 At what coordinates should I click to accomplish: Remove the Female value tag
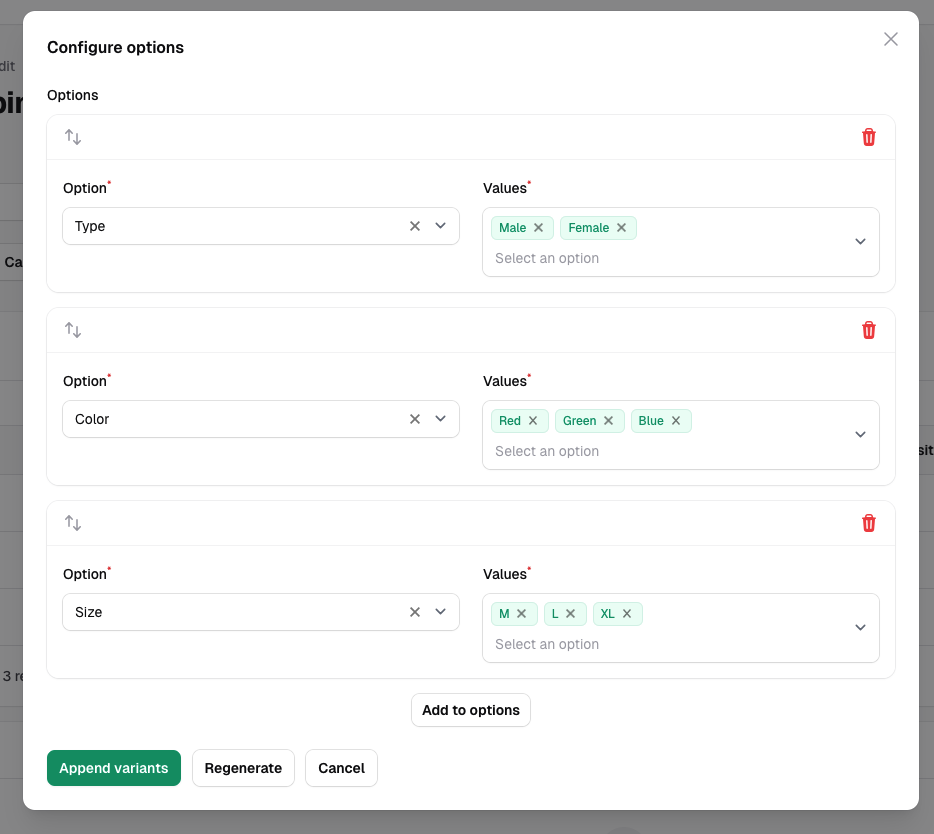(621, 228)
